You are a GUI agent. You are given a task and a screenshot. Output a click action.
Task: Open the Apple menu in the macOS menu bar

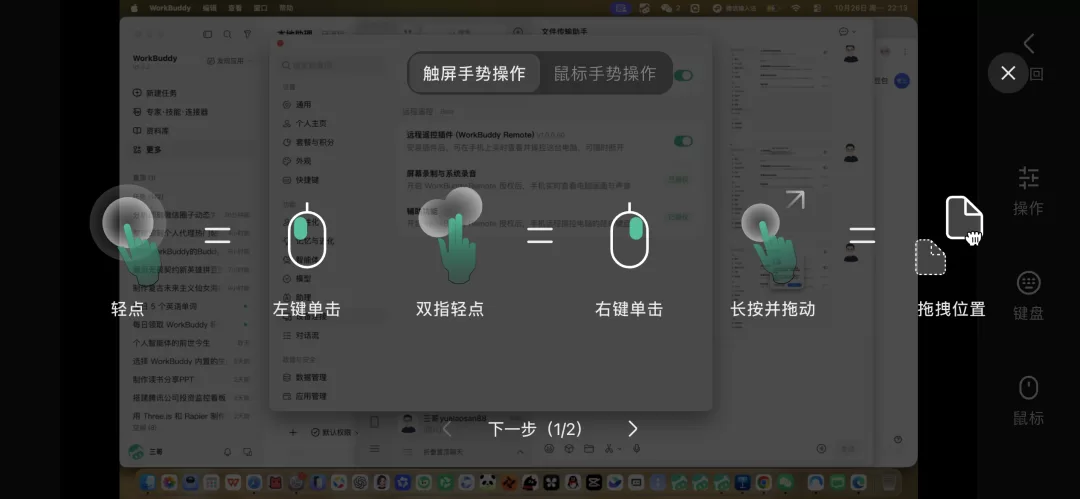tap(134, 8)
